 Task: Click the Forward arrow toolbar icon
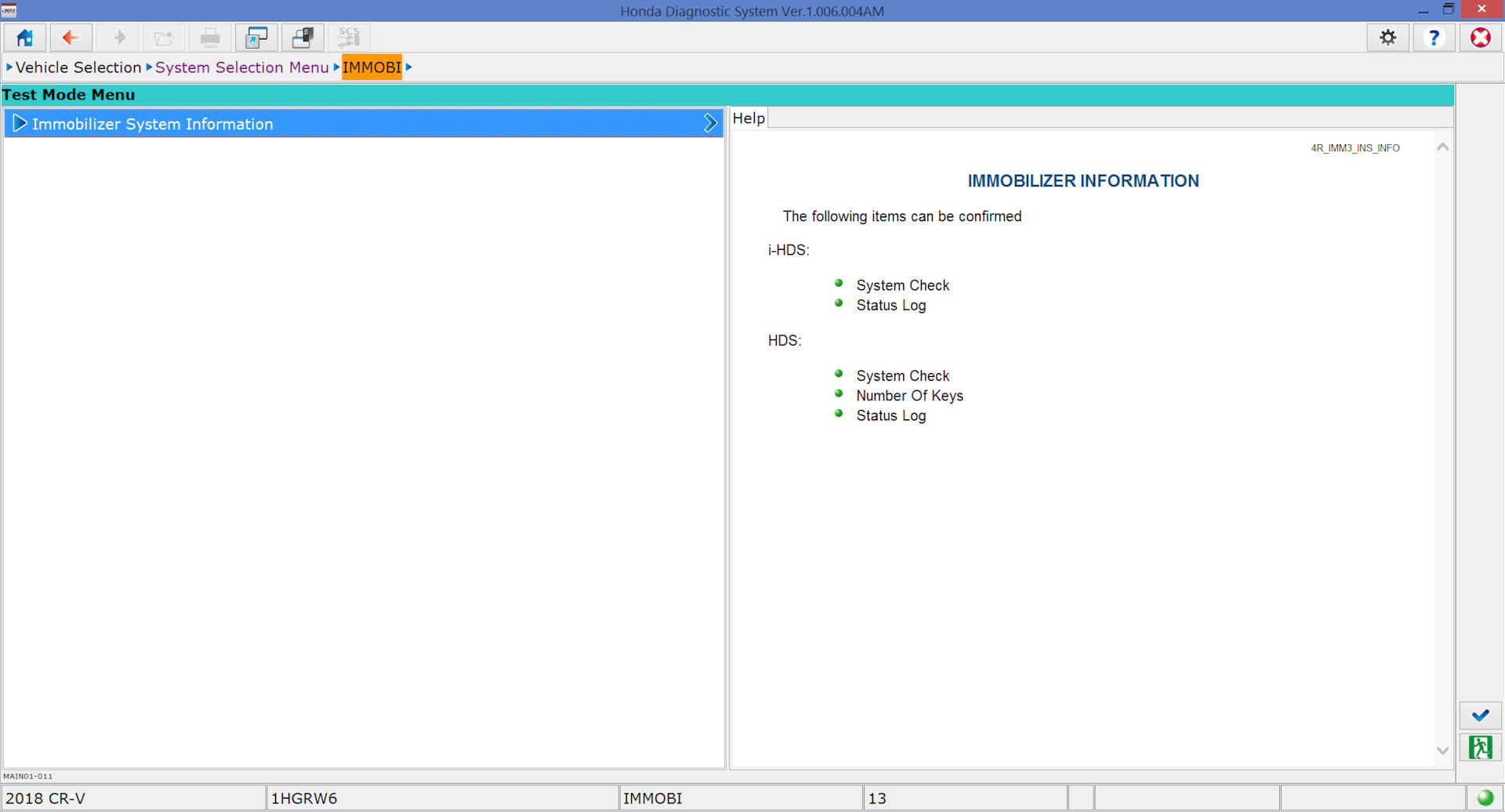[x=118, y=38]
